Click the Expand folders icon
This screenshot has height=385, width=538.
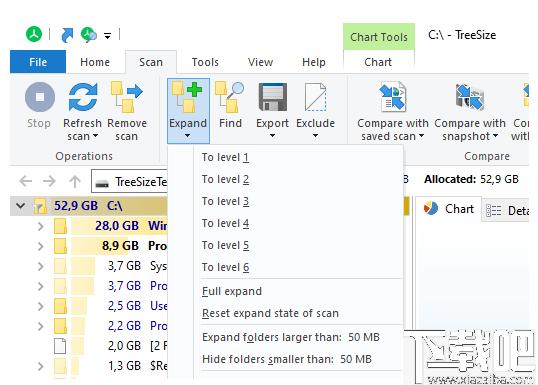[x=187, y=97]
